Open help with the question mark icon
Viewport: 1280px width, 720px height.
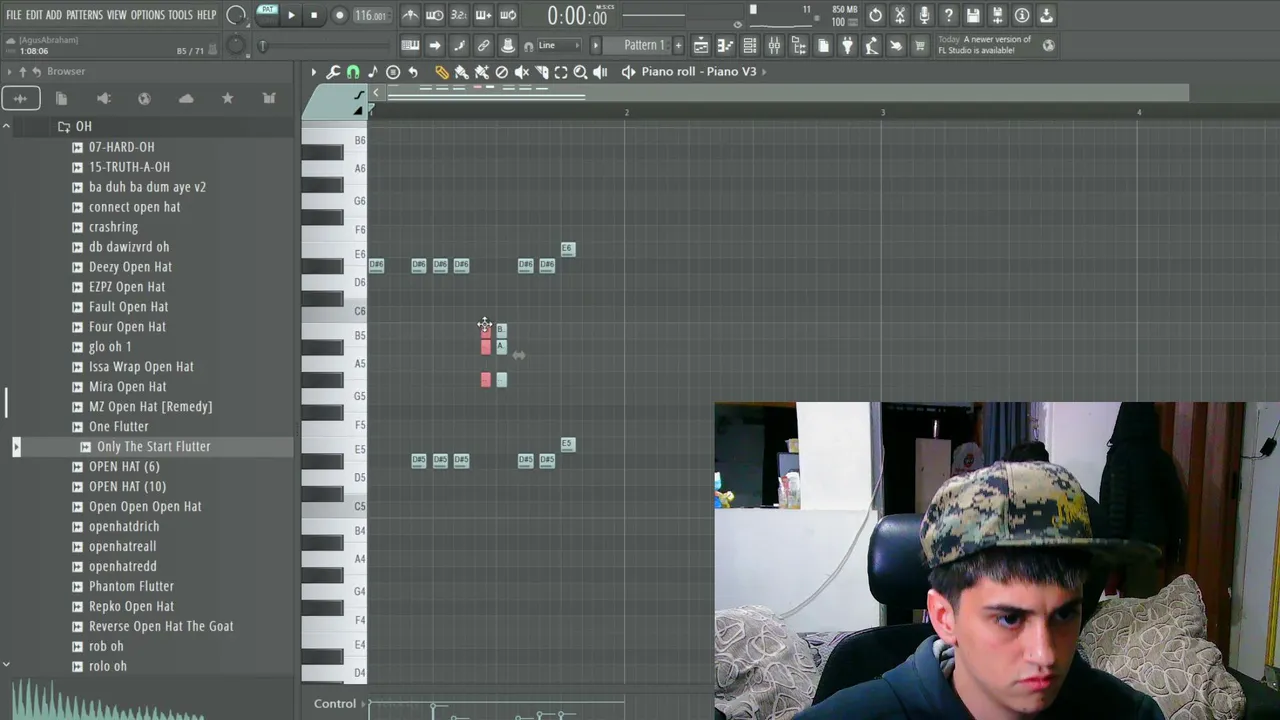[x=948, y=15]
